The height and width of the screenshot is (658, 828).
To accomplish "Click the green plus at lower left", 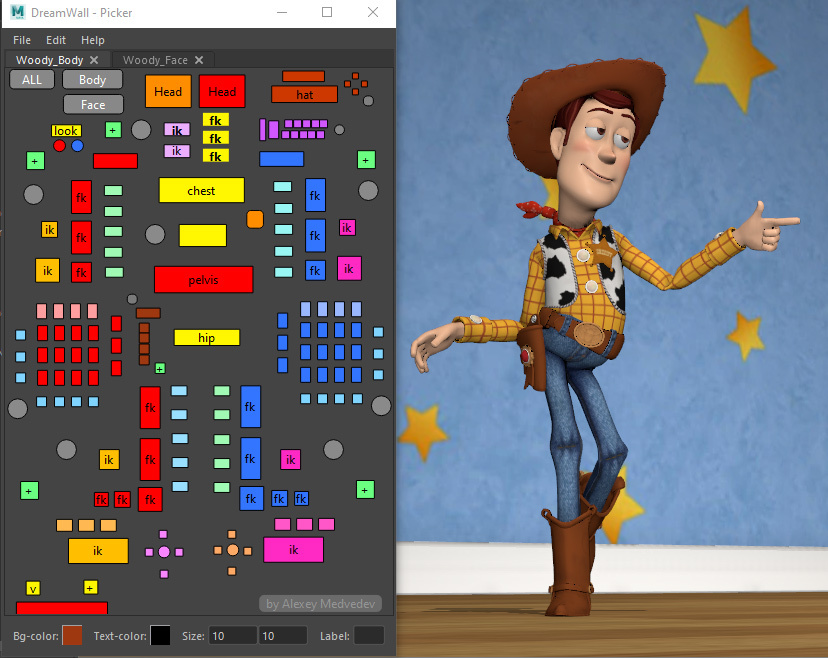I will 29,491.
